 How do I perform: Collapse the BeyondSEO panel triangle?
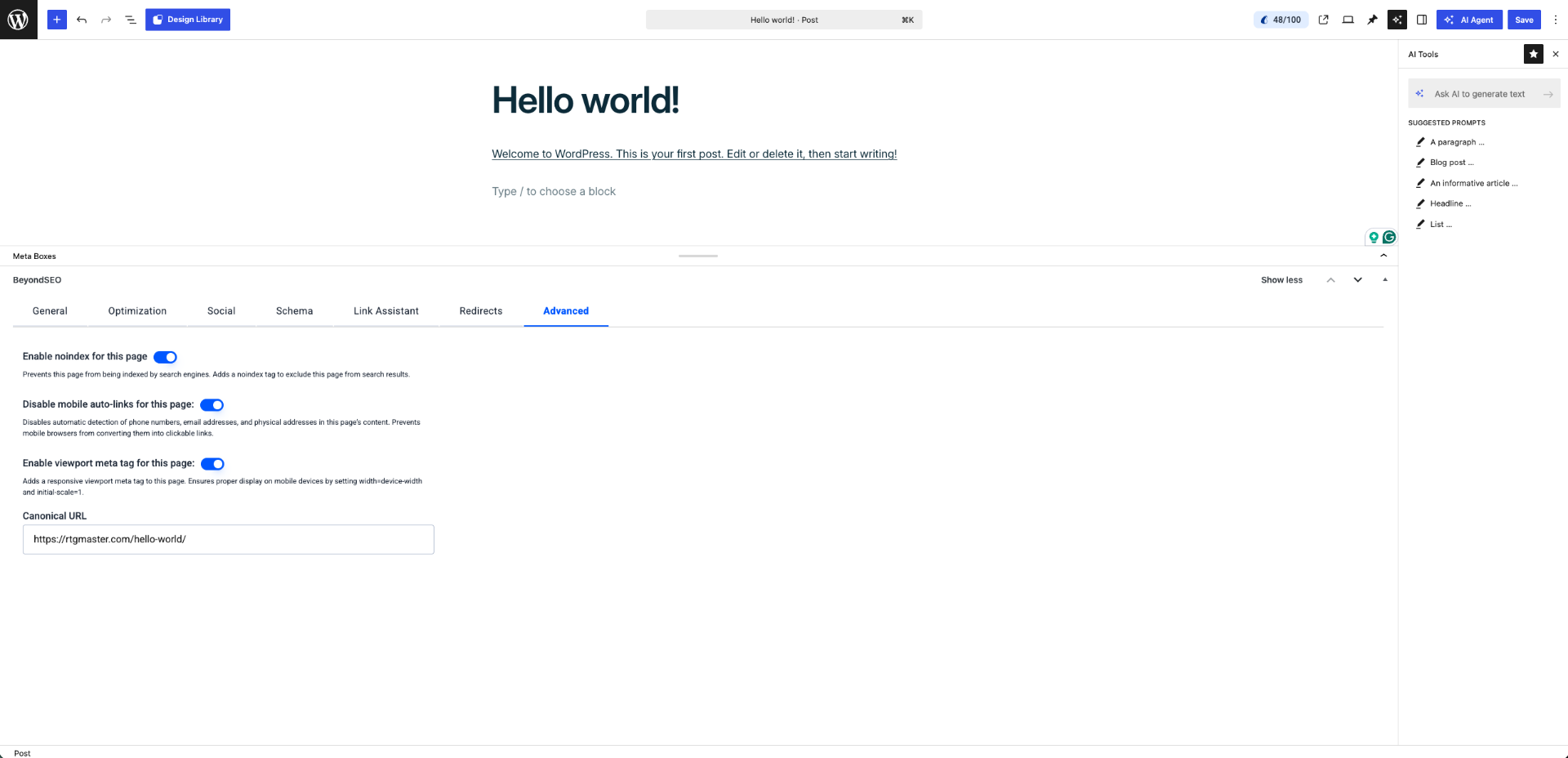click(x=1385, y=280)
